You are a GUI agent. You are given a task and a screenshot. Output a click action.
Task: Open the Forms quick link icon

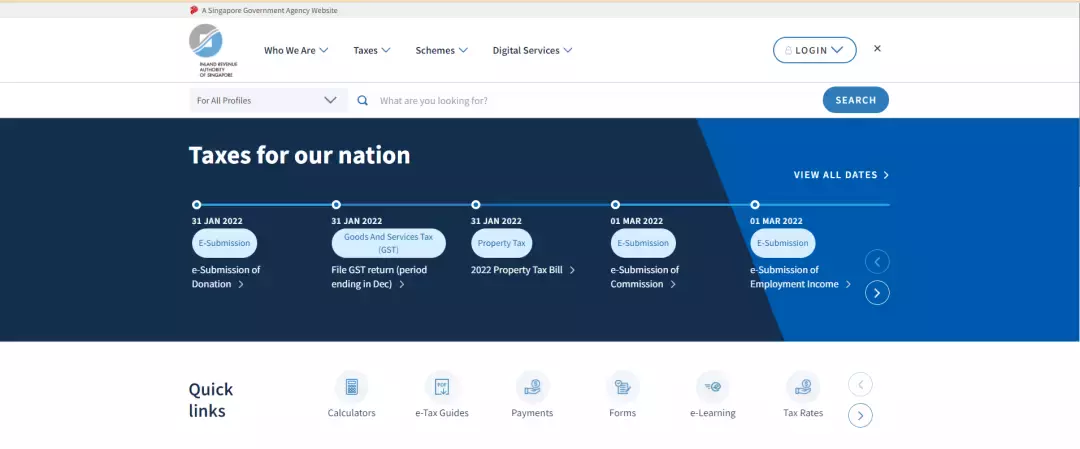click(x=622, y=387)
